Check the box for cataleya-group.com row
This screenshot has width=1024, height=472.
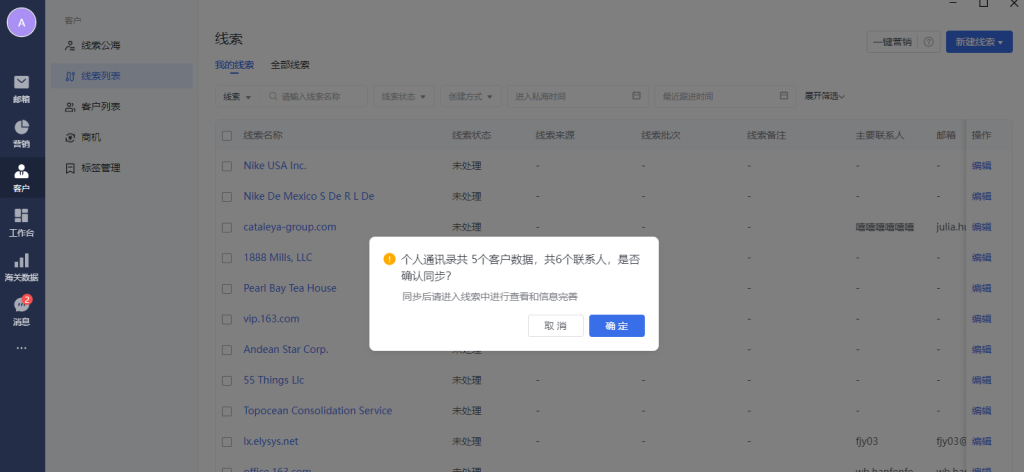tap(227, 227)
